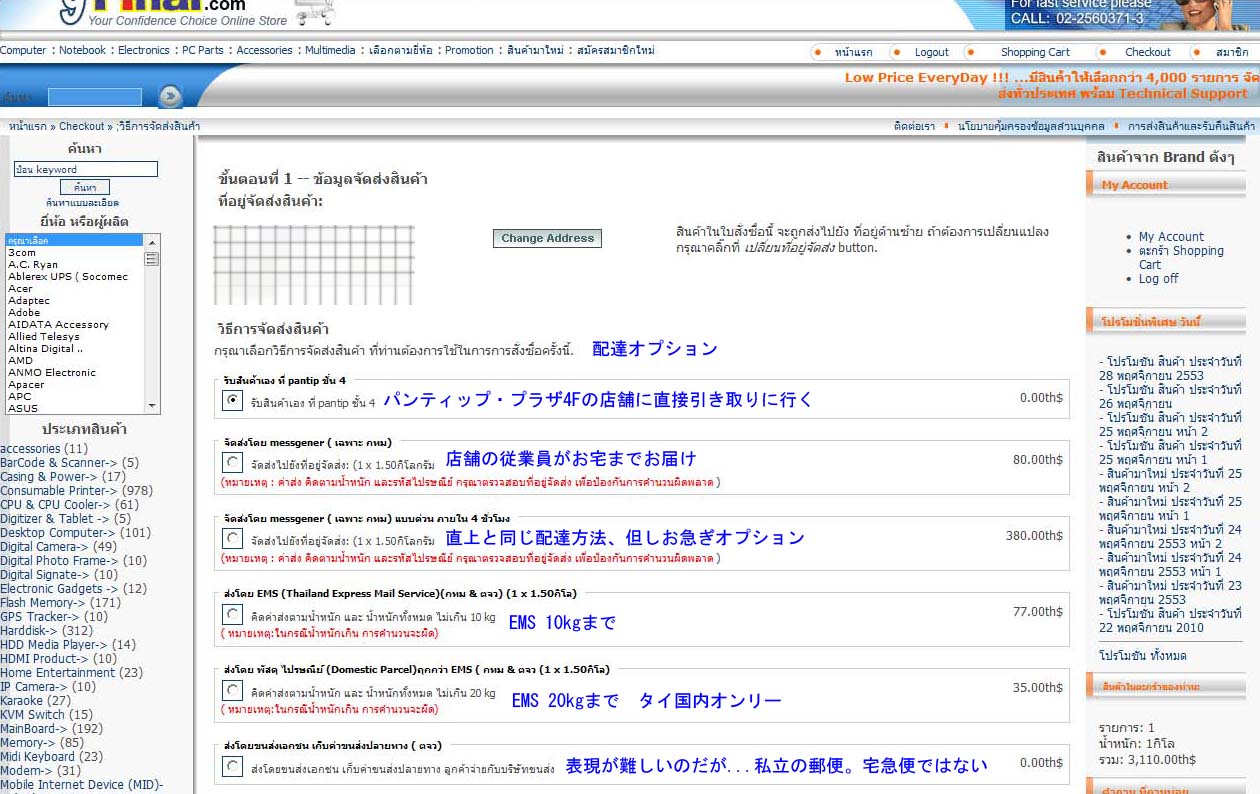Select ASUS in brand list

click(23, 409)
